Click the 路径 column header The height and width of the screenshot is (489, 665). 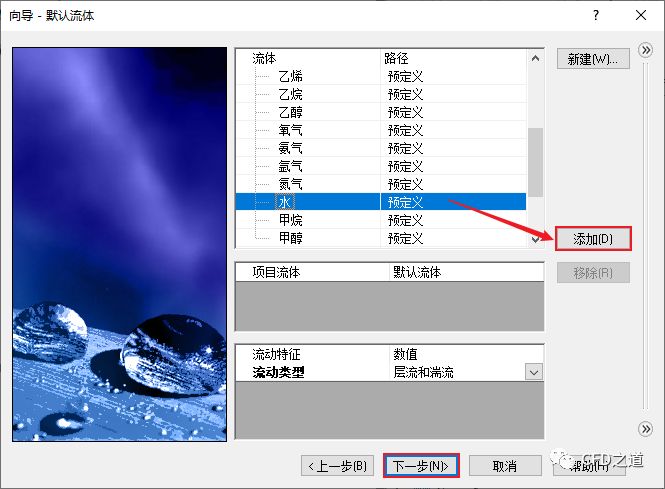(x=396, y=58)
